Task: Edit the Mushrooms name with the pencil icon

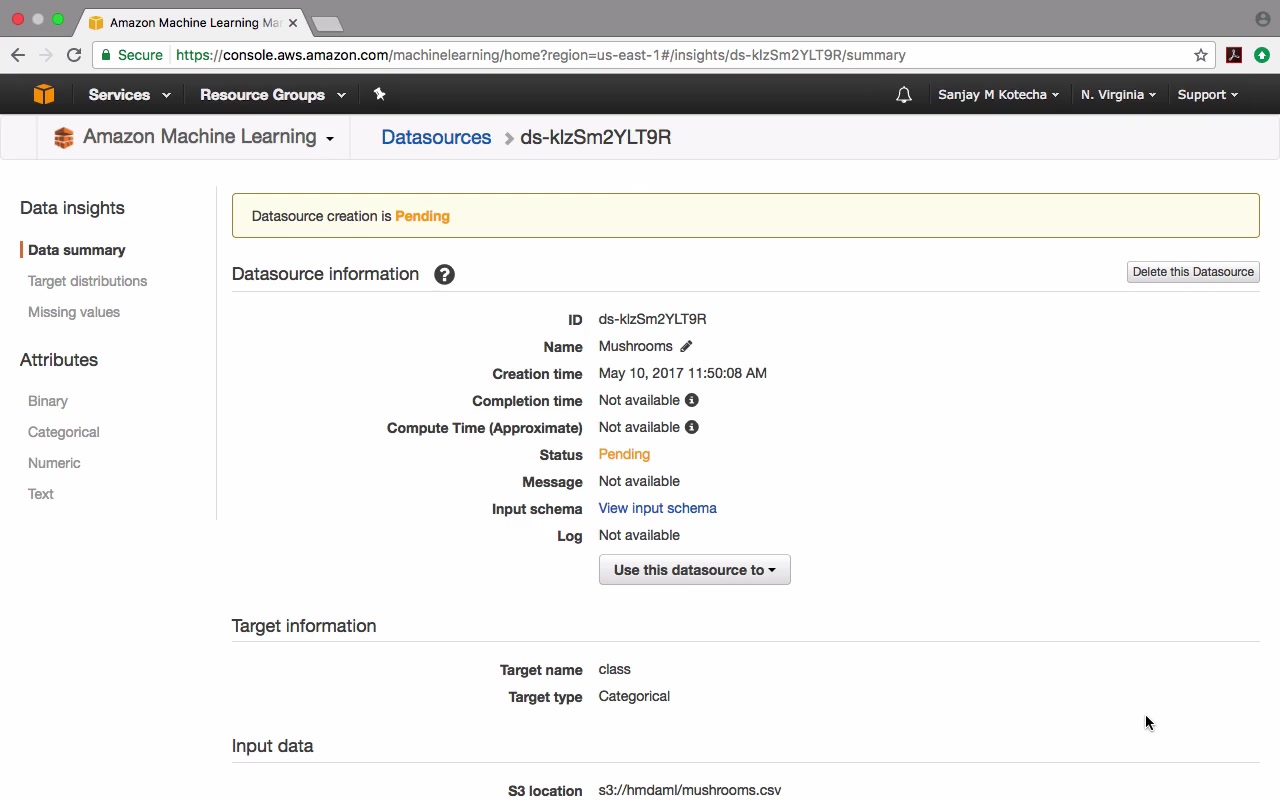Action: click(686, 346)
